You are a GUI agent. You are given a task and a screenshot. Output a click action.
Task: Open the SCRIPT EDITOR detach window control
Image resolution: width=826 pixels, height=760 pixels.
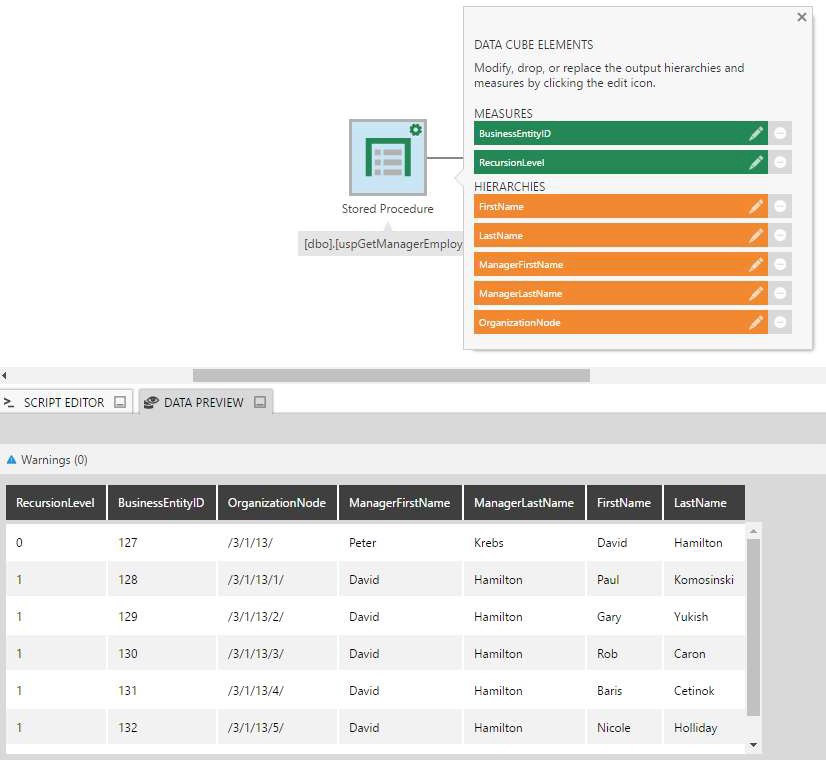(x=120, y=401)
